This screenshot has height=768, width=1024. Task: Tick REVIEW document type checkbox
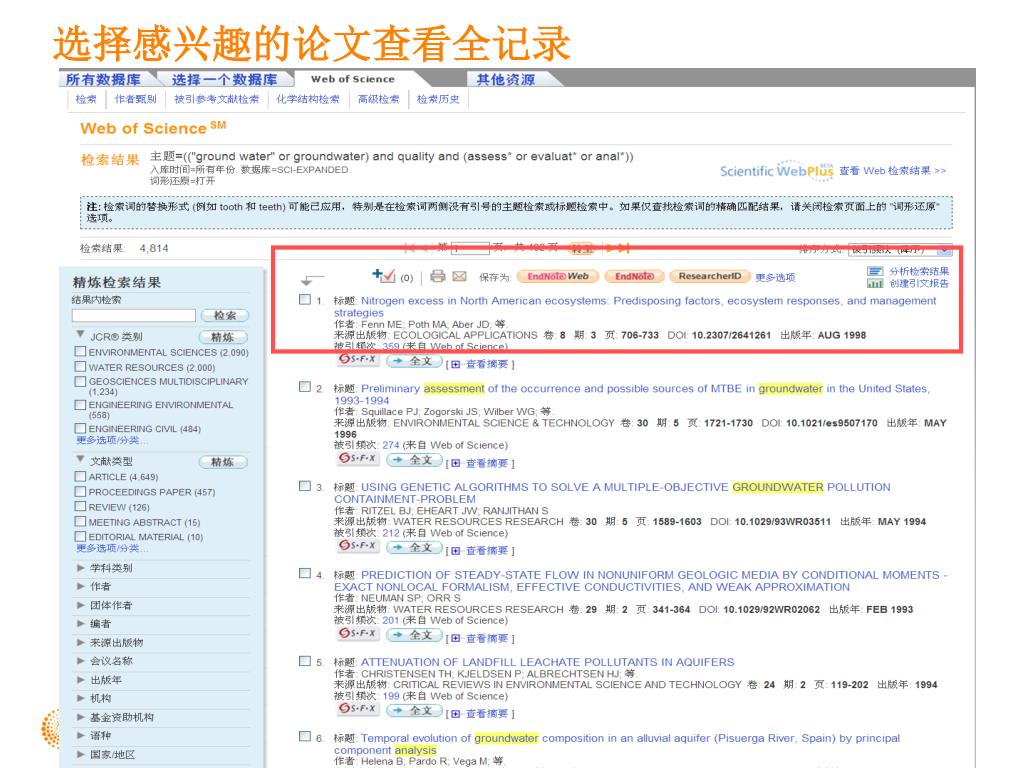(80, 506)
